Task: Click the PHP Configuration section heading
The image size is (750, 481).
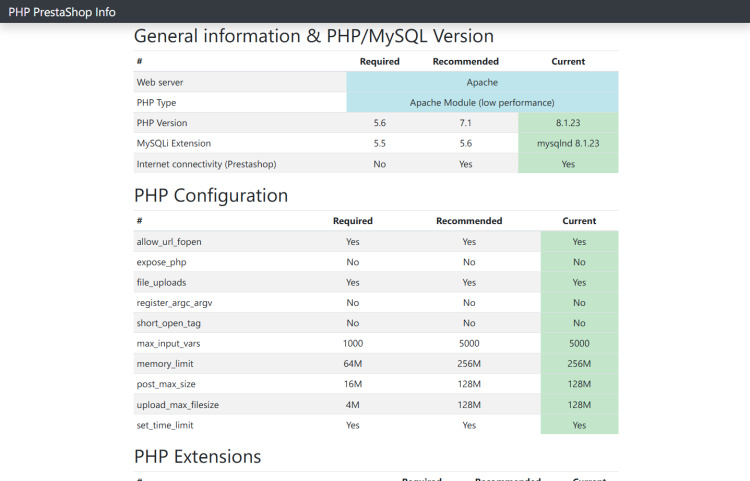Action: [x=211, y=196]
